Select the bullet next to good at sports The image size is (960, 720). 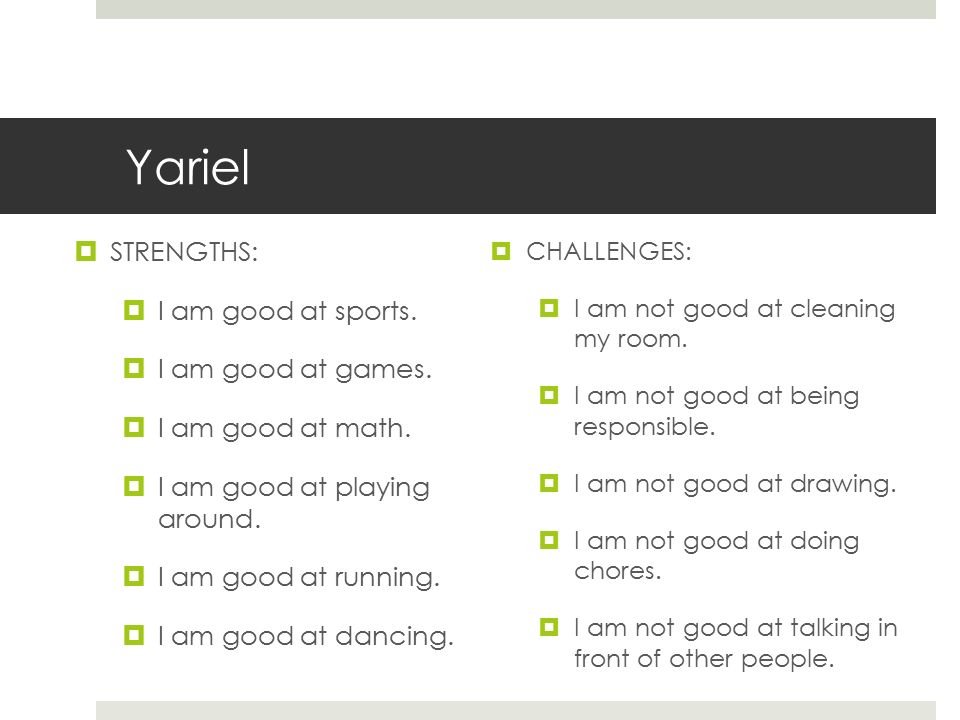pyautogui.click(x=134, y=310)
